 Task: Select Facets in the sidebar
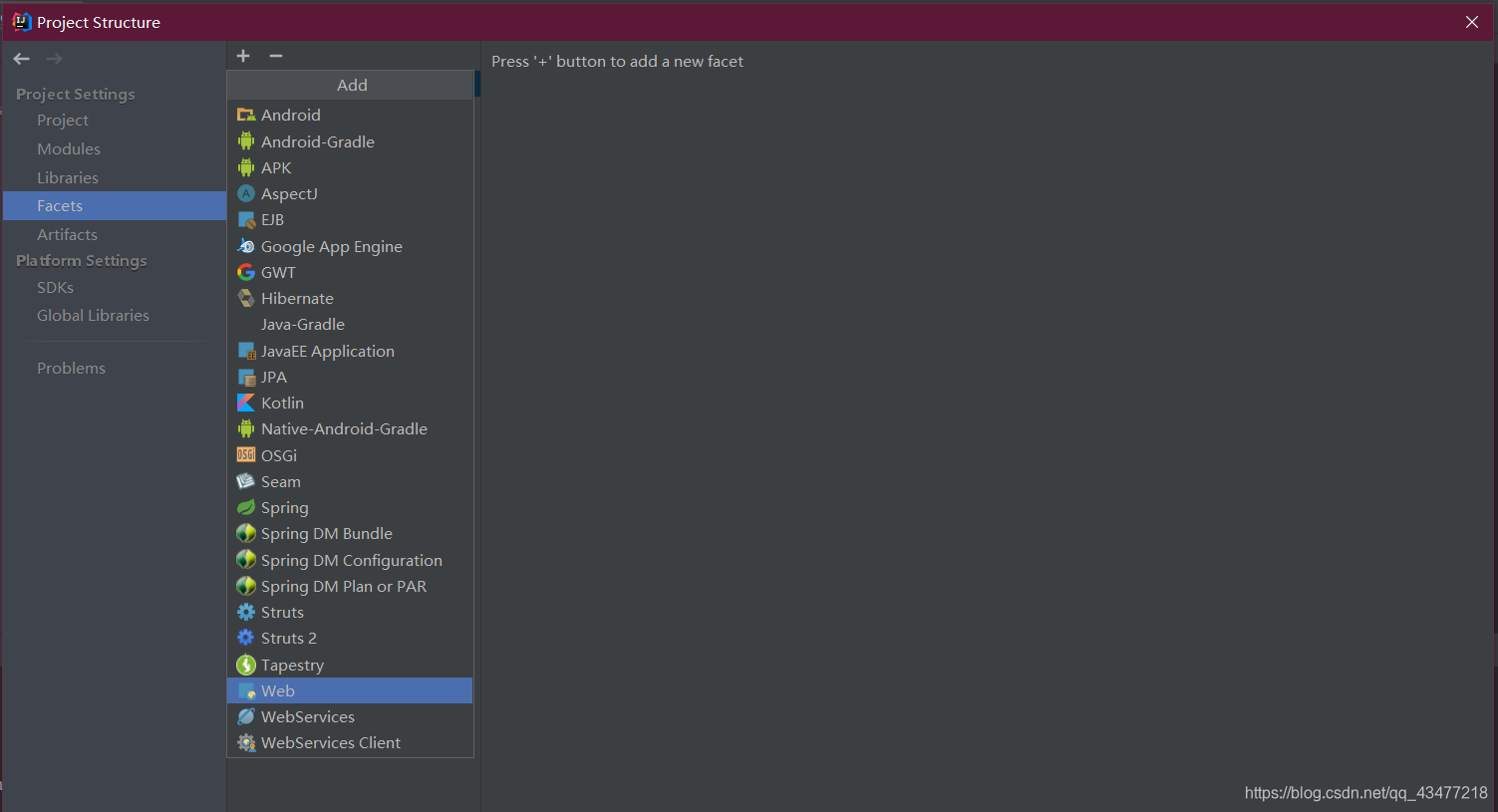115,205
